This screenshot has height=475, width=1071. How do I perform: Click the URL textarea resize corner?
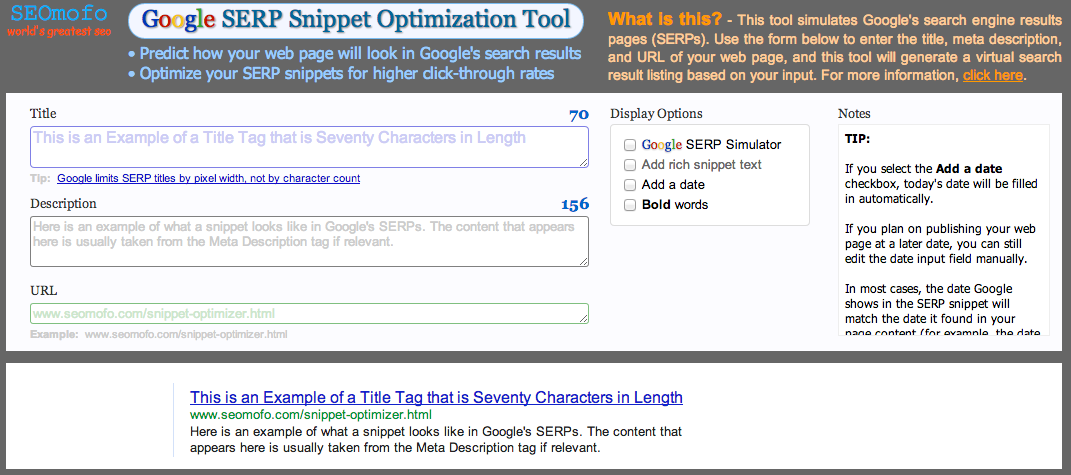pyautogui.click(x=583, y=318)
